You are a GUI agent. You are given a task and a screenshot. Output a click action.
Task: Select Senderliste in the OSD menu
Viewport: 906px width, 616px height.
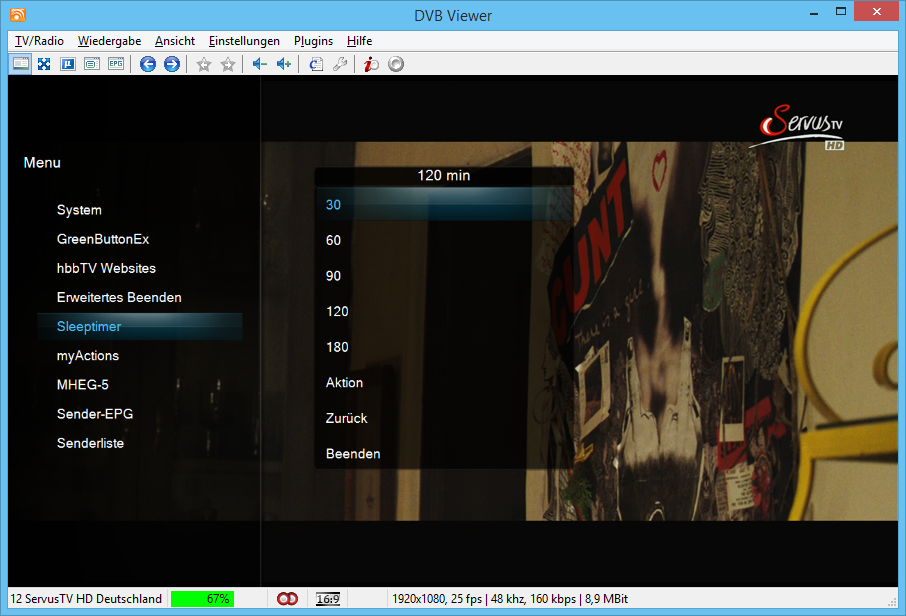[x=90, y=443]
